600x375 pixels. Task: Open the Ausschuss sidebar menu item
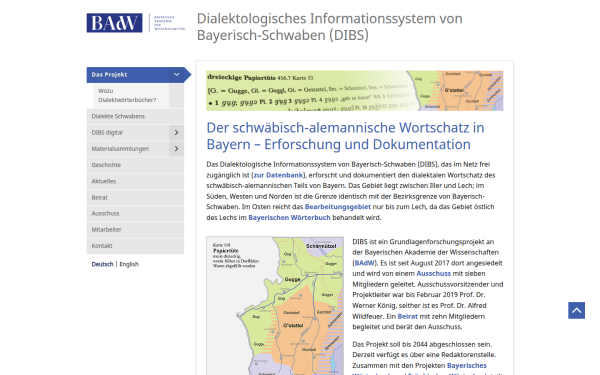[135, 214]
